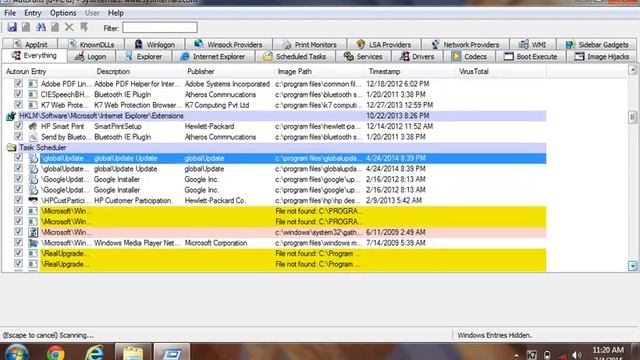This screenshot has width=640, height=360.
Task: Switch to the WMI tab
Action: pyautogui.click(x=533, y=44)
